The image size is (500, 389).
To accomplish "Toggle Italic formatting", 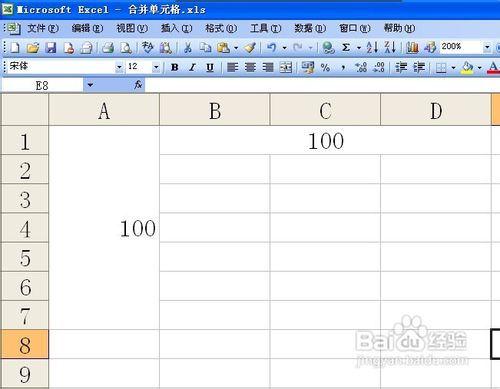I will pyautogui.click(x=192, y=67).
